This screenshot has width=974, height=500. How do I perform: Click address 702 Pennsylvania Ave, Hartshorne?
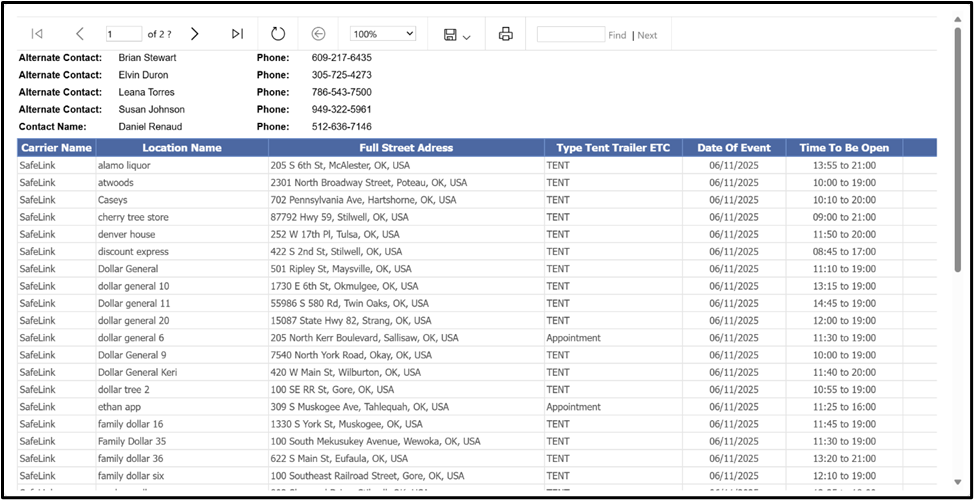click(363, 200)
